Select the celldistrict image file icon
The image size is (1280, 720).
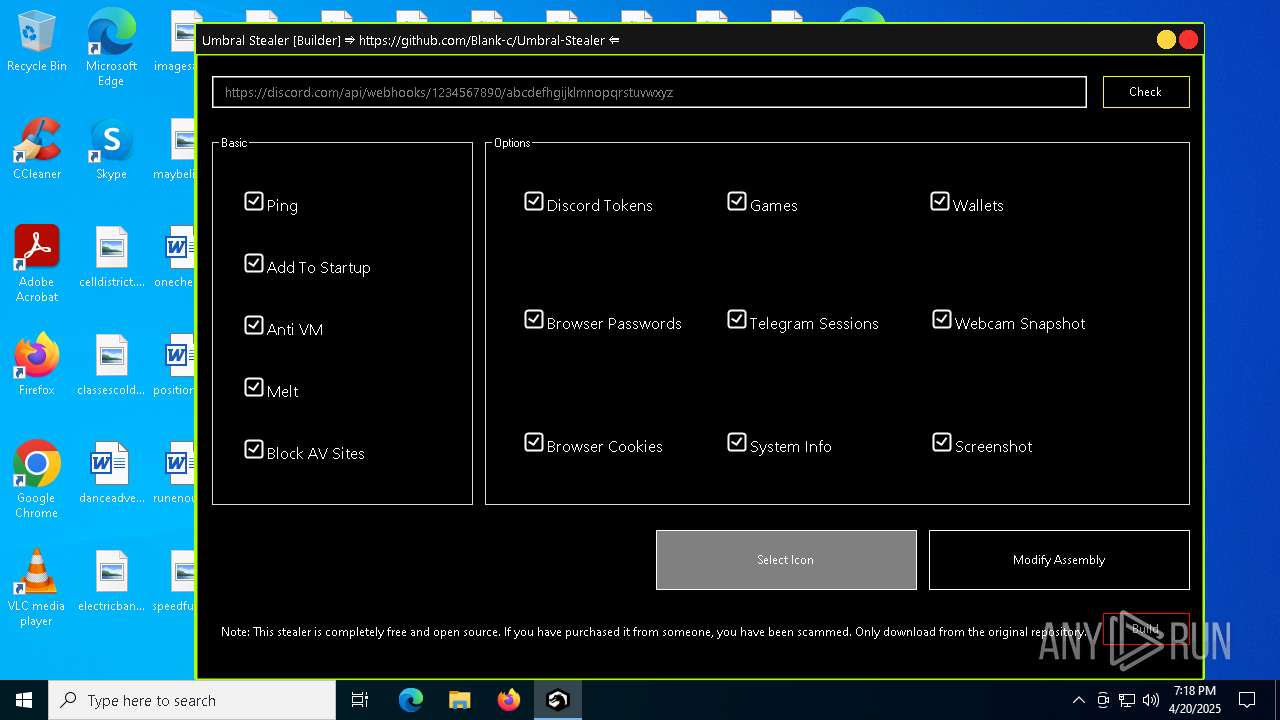[111, 257]
